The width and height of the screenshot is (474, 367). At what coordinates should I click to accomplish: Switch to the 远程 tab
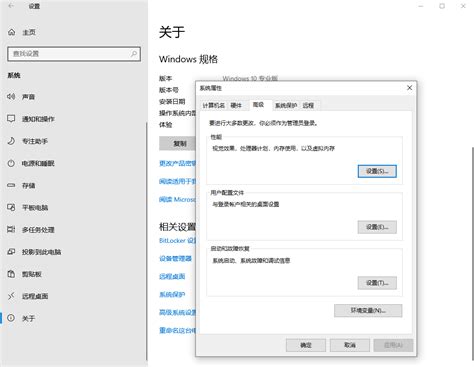[308, 105]
